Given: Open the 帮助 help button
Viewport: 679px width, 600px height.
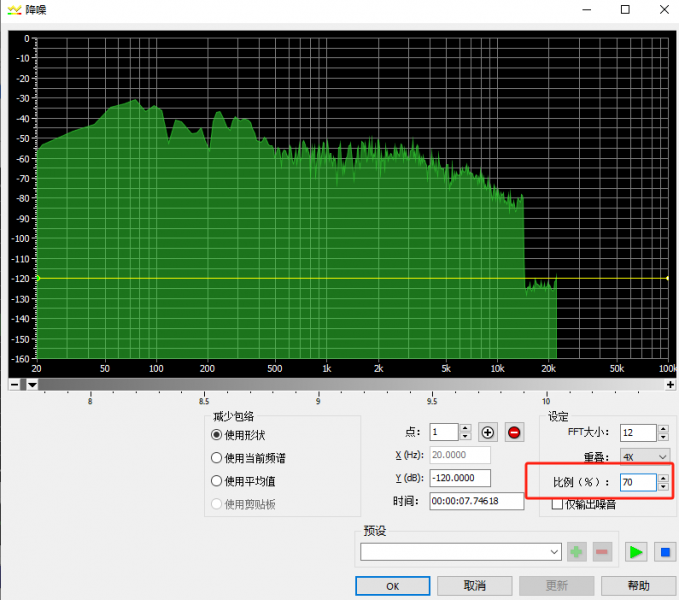Looking at the screenshot, I should [637, 586].
